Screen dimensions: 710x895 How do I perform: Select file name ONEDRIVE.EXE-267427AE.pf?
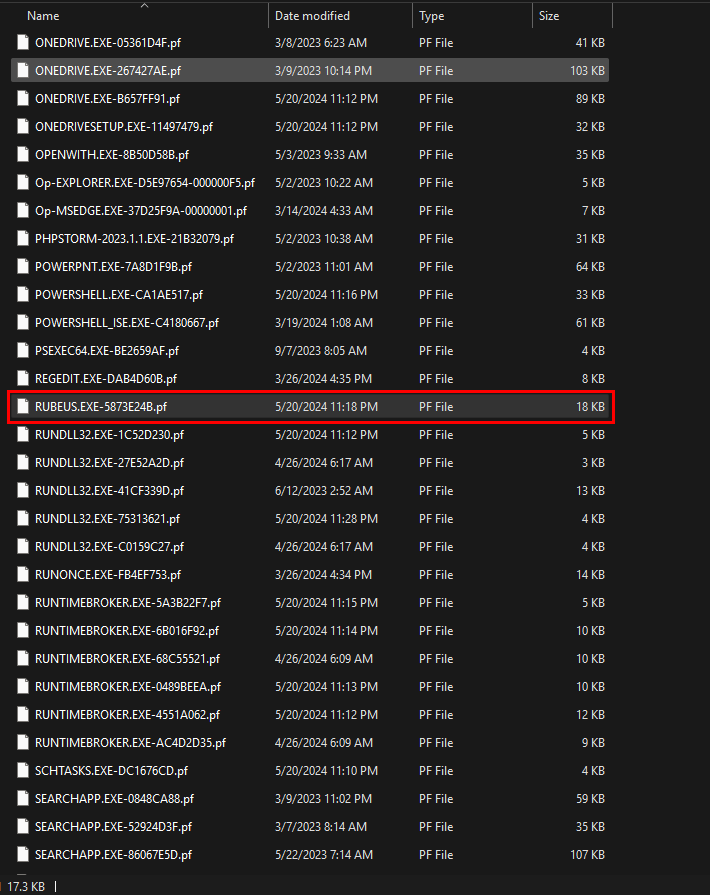pyautogui.click(x=108, y=71)
